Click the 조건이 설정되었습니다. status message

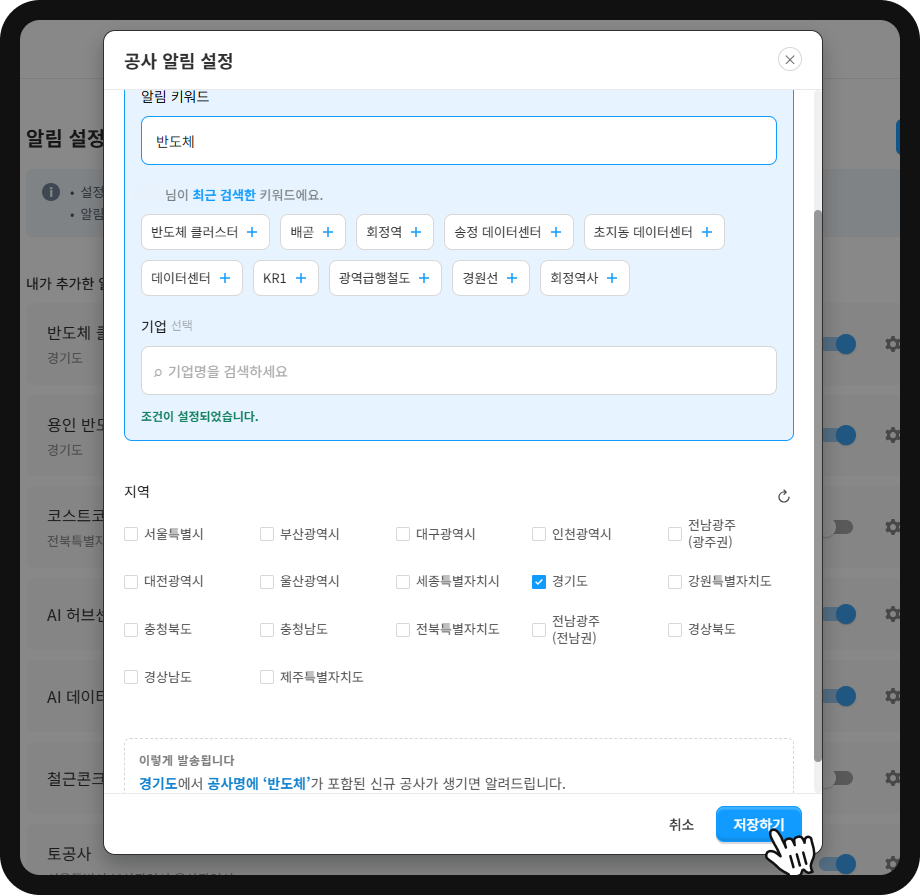[x=199, y=417]
